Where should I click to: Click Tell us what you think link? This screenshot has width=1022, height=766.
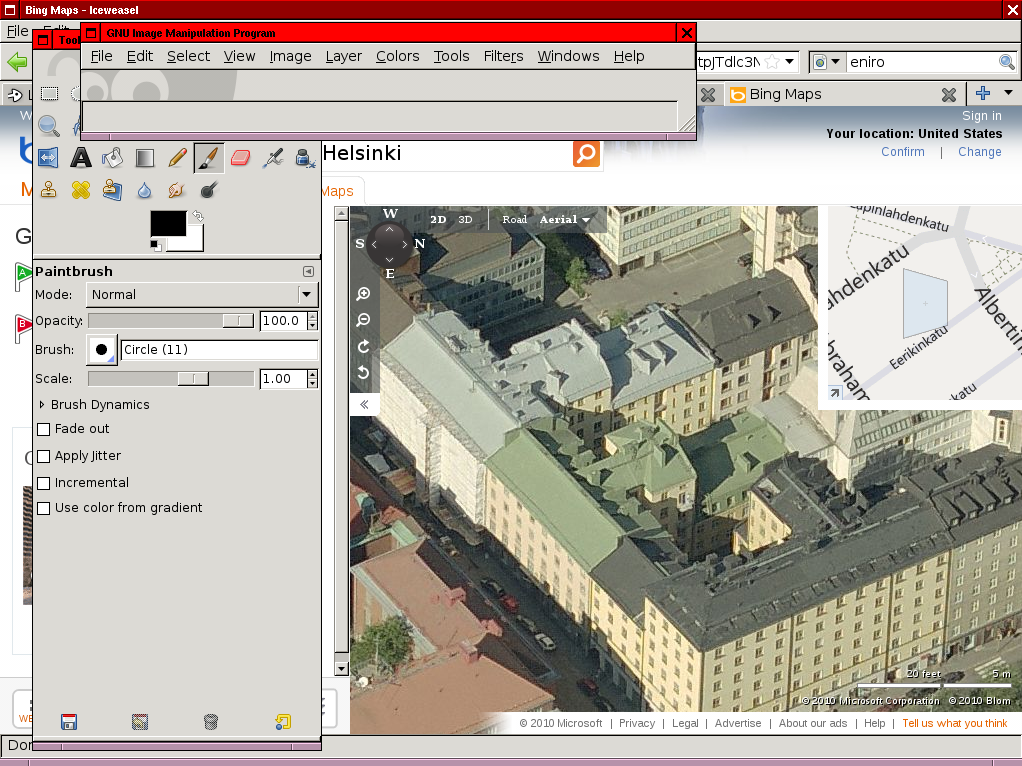tap(955, 723)
